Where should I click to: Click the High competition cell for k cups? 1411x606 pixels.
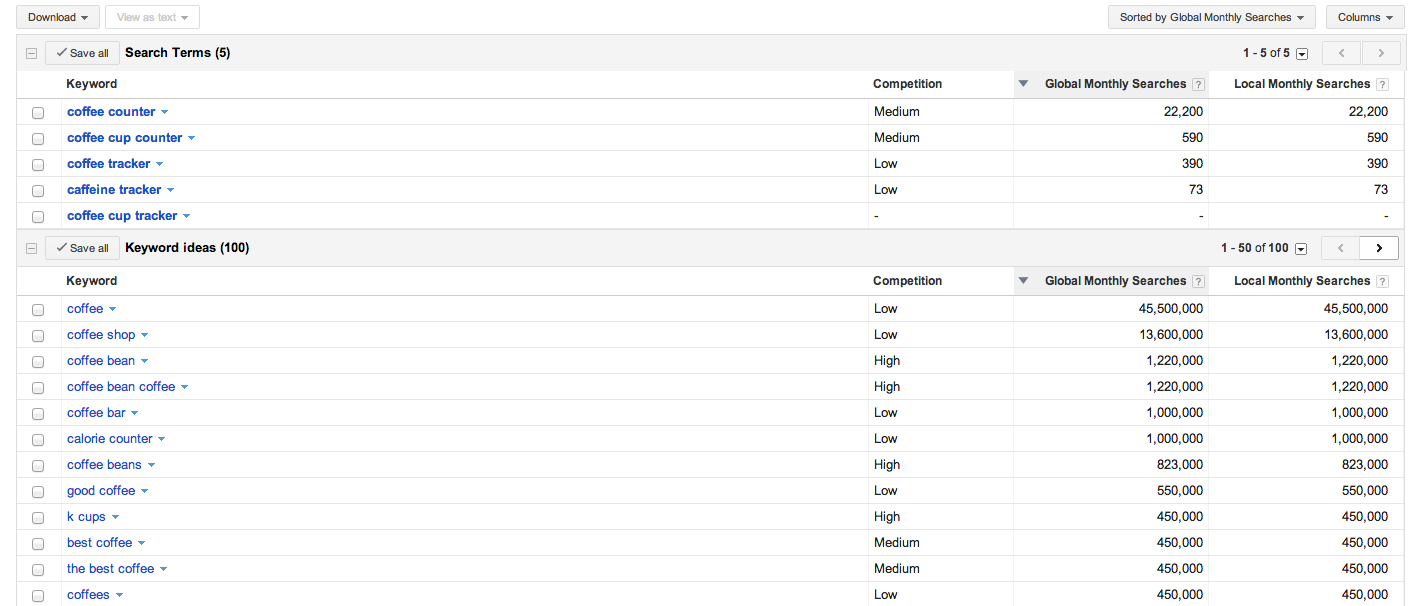point(887,517)
